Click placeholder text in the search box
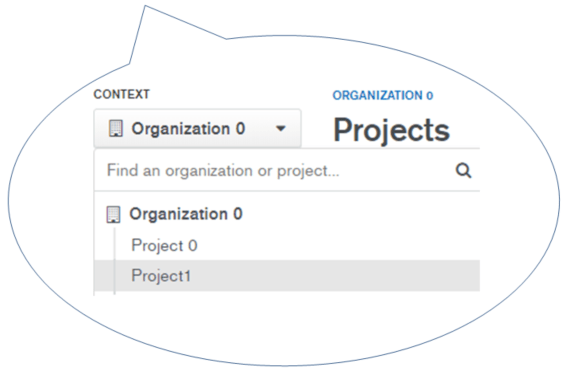Screen dimensions: 569x375 tap(223, 171)
